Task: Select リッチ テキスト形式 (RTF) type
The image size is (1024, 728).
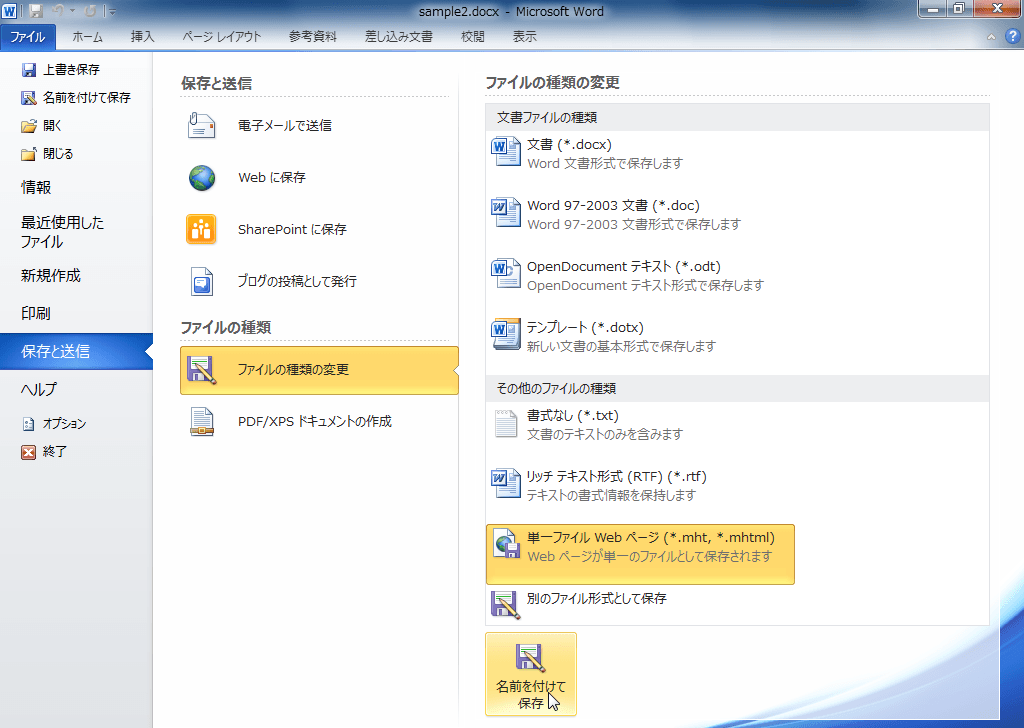Action: tap(640, 485)
